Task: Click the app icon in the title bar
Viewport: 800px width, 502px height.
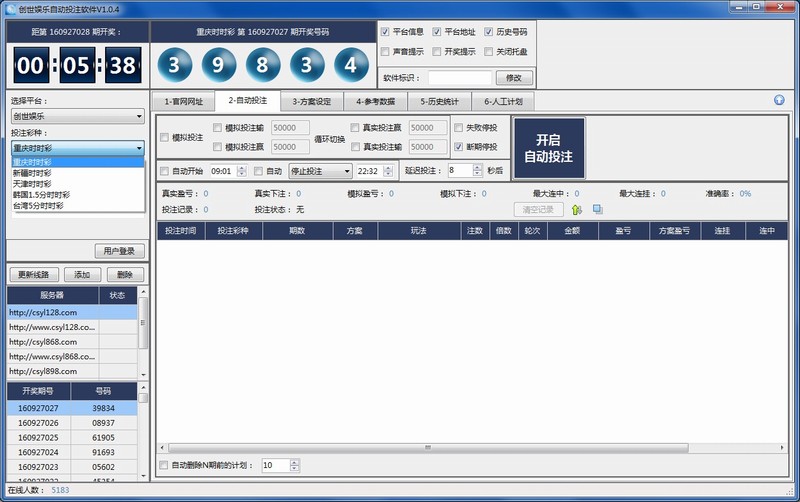Action: 11,8
